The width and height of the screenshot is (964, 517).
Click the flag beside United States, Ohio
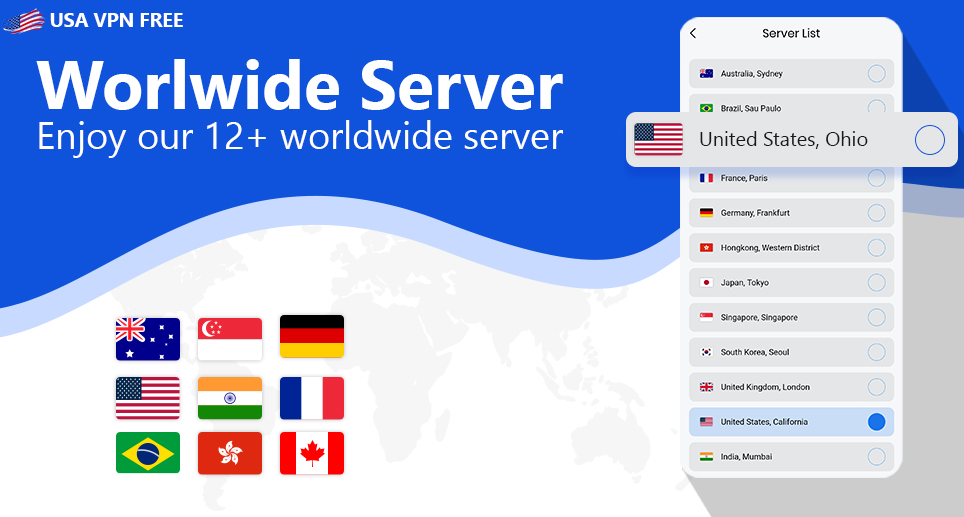[658, 140]
